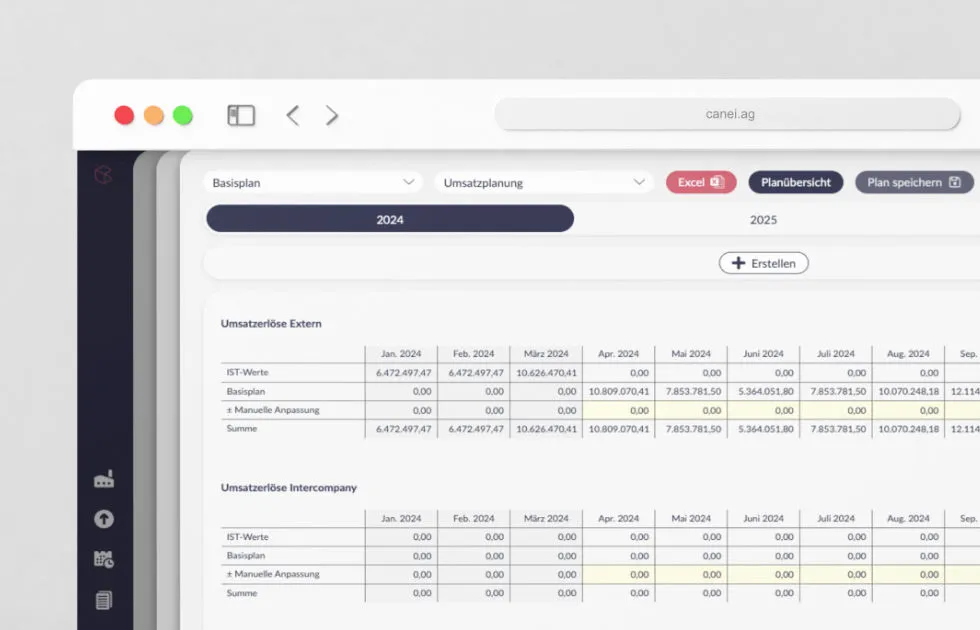Click the Umsatzerlöse Intercompany heading

click(x=289, y=488)
